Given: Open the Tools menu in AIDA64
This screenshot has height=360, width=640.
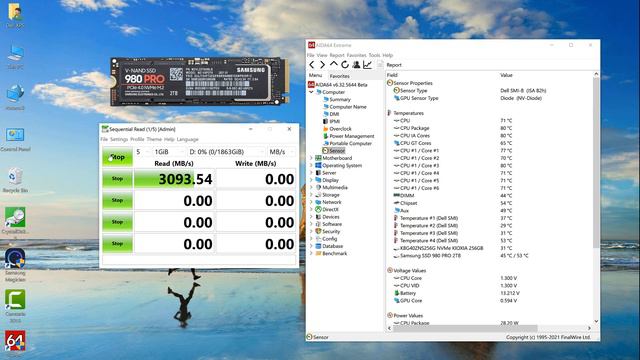Looking at the screenshot, I should point(374,55).
